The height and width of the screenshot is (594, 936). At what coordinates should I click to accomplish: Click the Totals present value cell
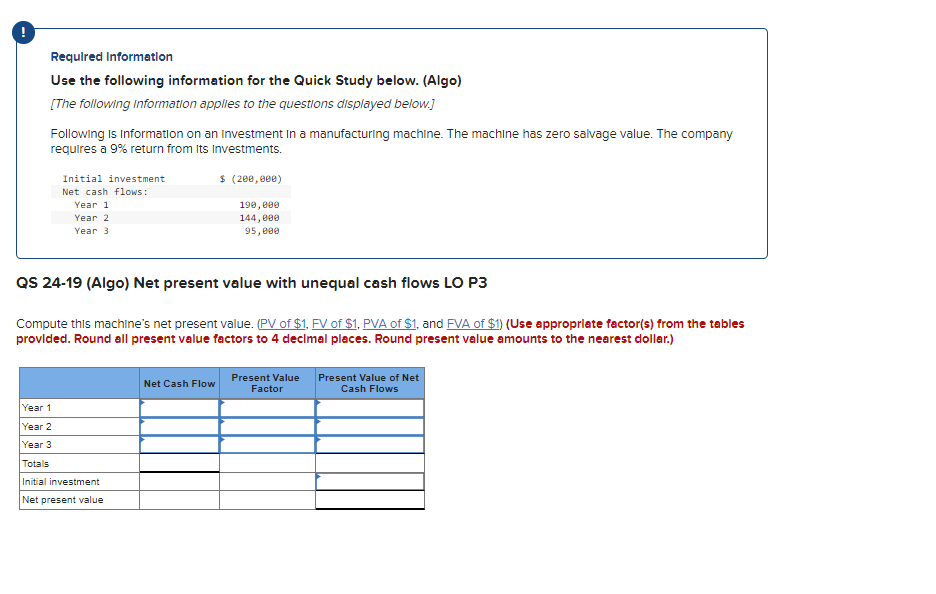(370, 463)
